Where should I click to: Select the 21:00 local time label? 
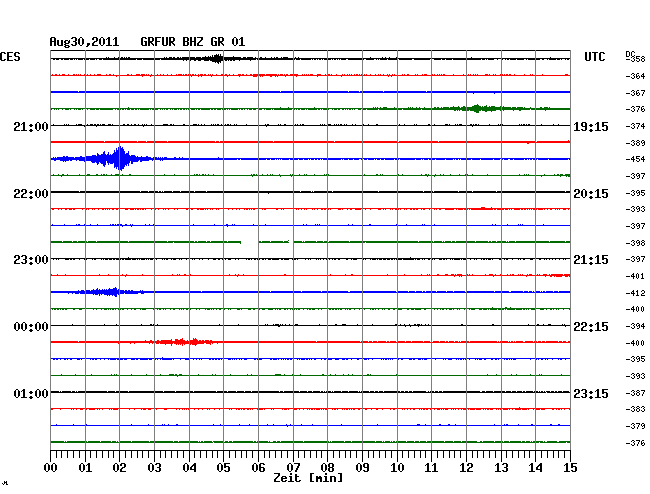(31, 126)
